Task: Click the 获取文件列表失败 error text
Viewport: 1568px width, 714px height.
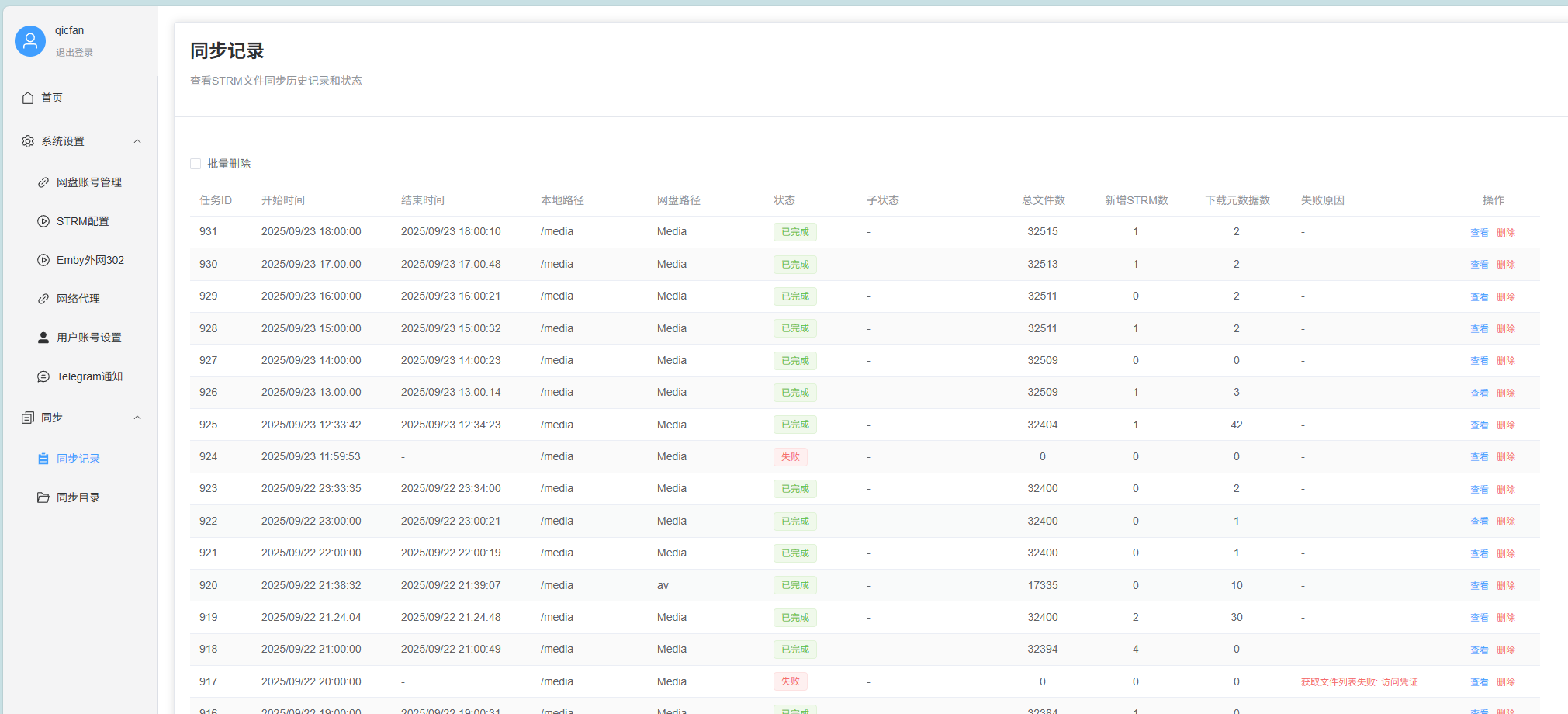Action: pos(1365,682)
